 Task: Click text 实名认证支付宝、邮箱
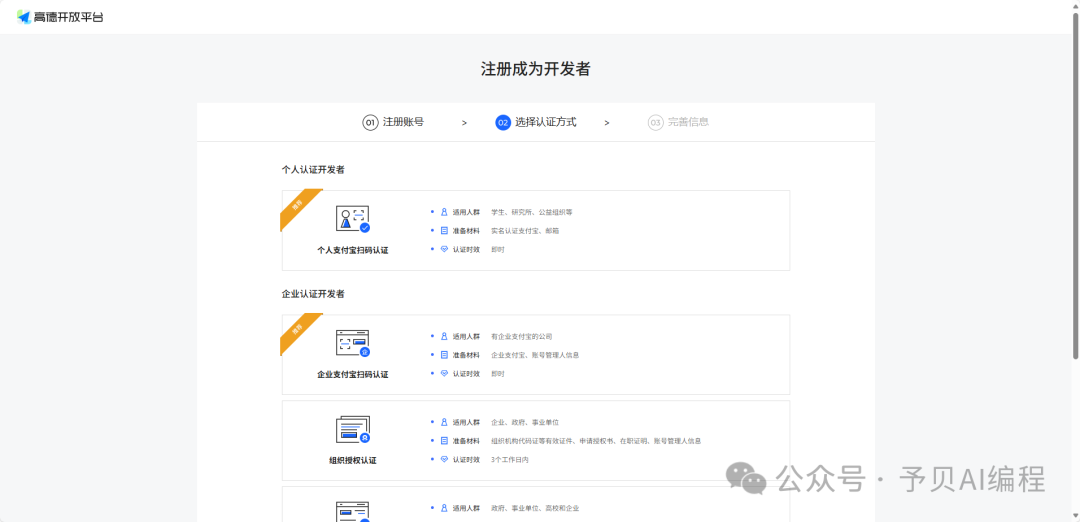coord(525,231)
